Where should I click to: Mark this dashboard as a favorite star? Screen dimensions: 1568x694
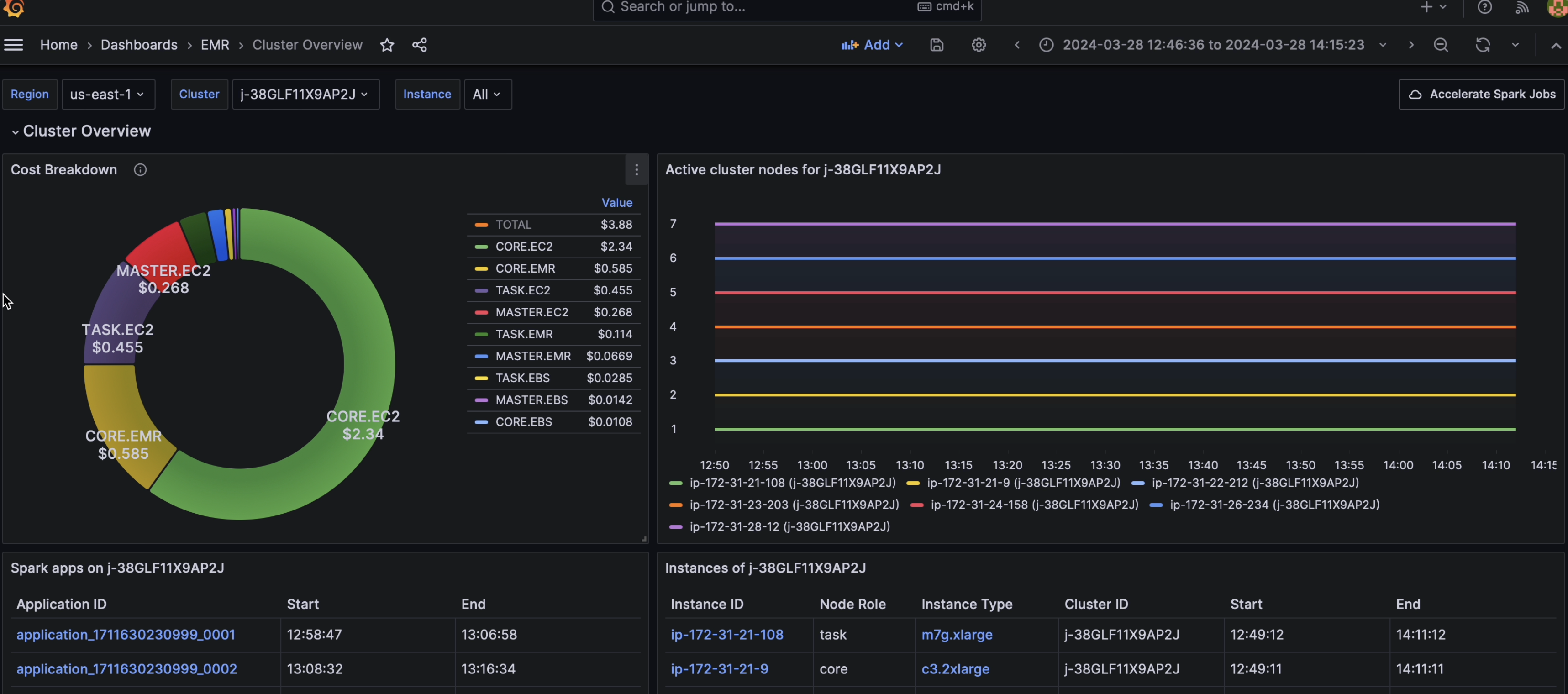click(387, 44)
